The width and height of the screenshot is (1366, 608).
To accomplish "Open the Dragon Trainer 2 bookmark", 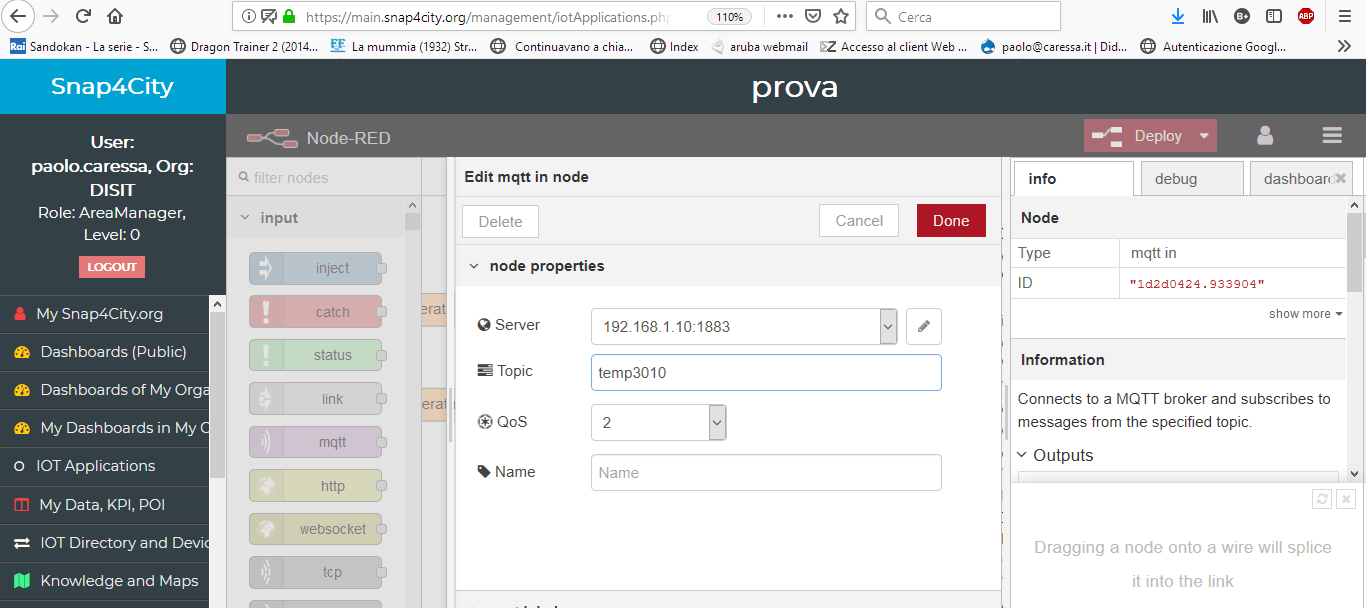I will 246,46.
